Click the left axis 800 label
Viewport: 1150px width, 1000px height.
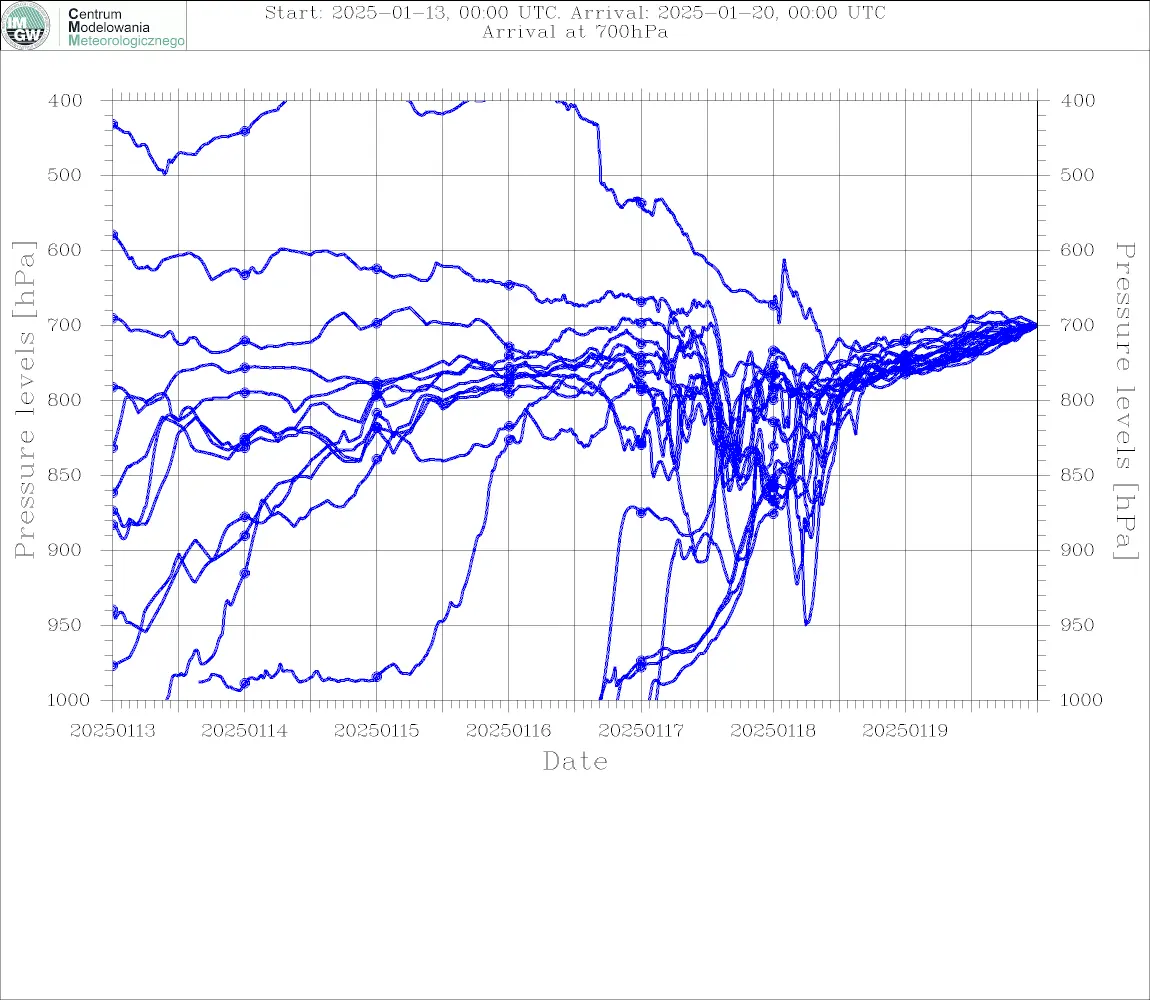pyautogui.click(x=65, y=401)
